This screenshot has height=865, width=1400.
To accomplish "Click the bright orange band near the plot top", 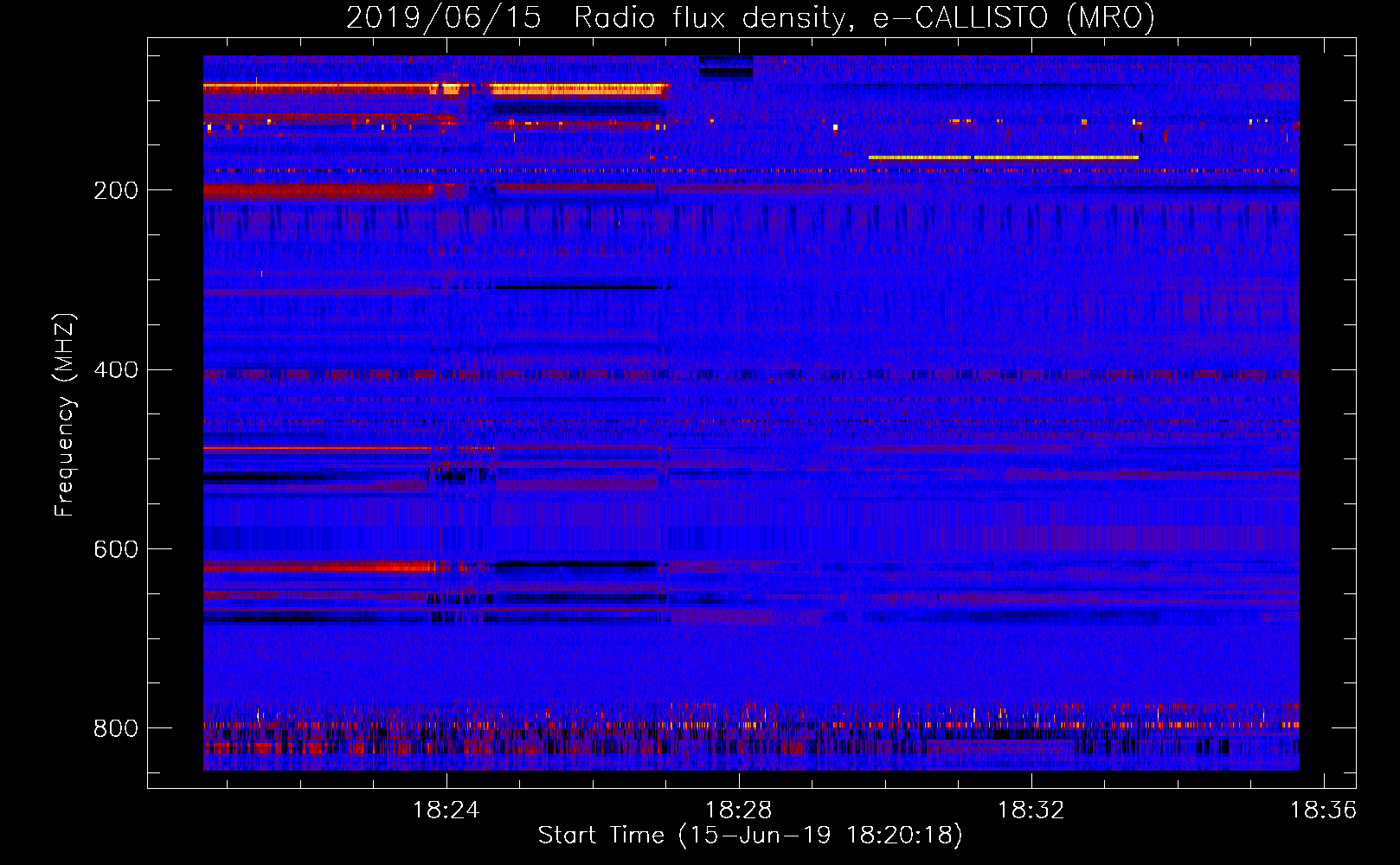I will (580, 88).
